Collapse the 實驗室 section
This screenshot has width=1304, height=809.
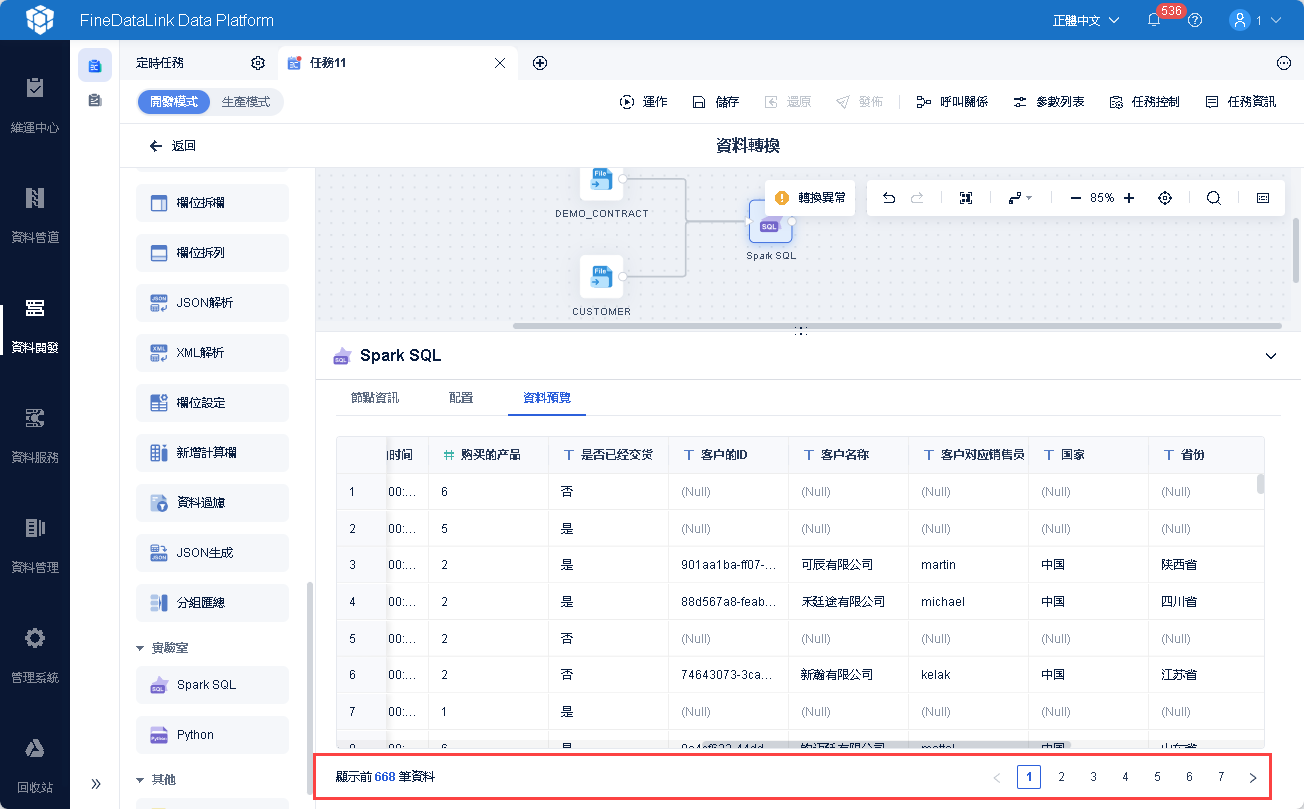(140, 648)
